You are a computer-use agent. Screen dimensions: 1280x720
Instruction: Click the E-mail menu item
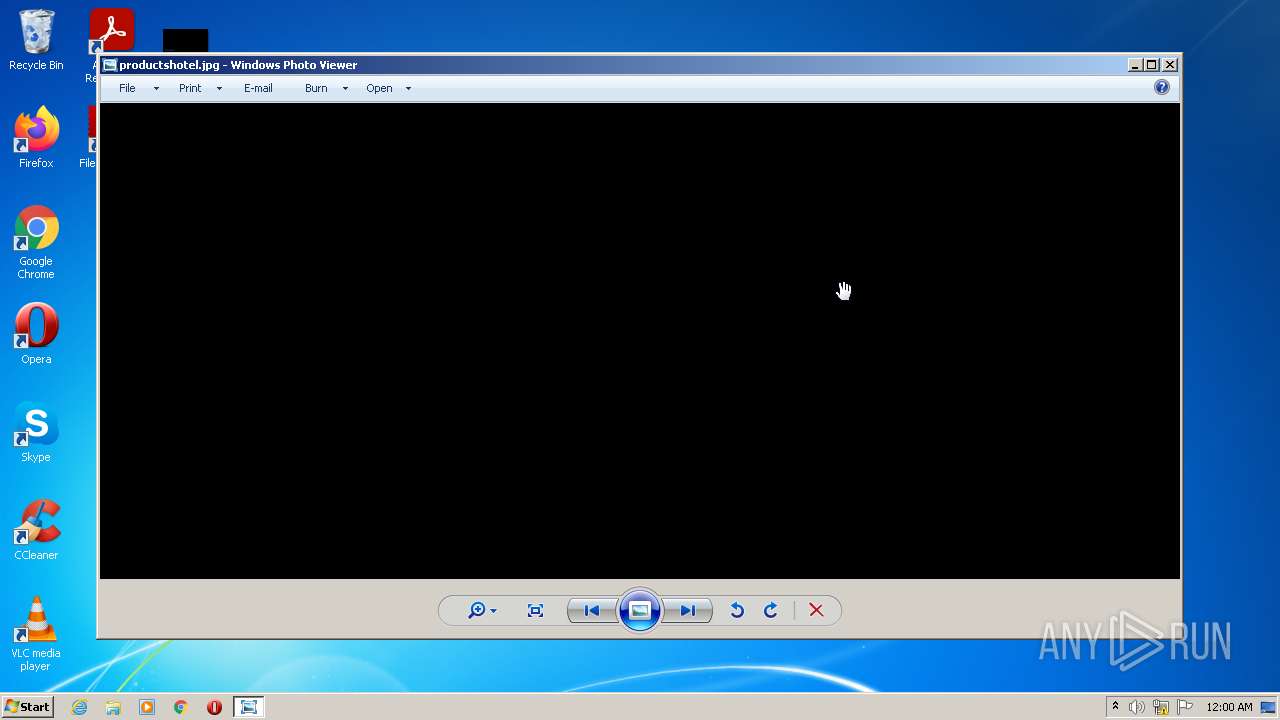(258, 88)
